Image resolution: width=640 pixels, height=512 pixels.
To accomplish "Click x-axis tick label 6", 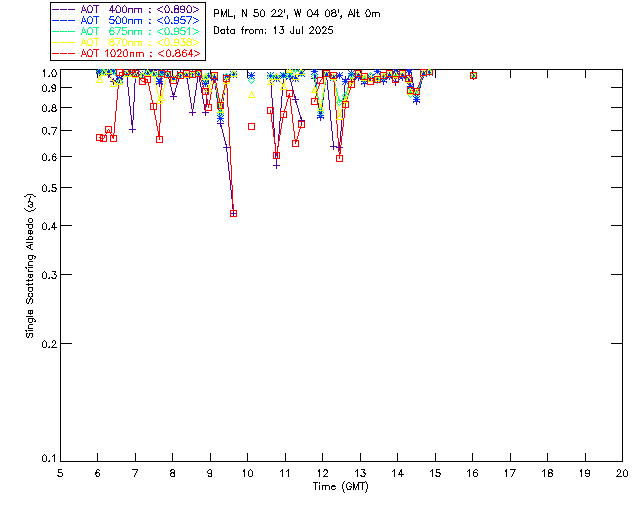I will (98, 474).
